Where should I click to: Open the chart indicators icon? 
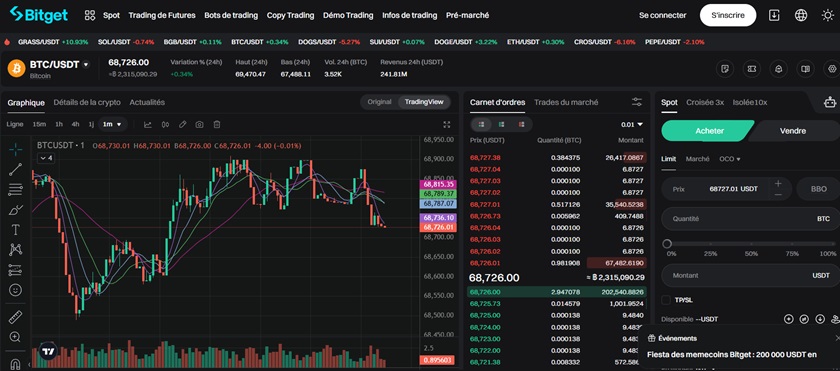coord(148,124)
